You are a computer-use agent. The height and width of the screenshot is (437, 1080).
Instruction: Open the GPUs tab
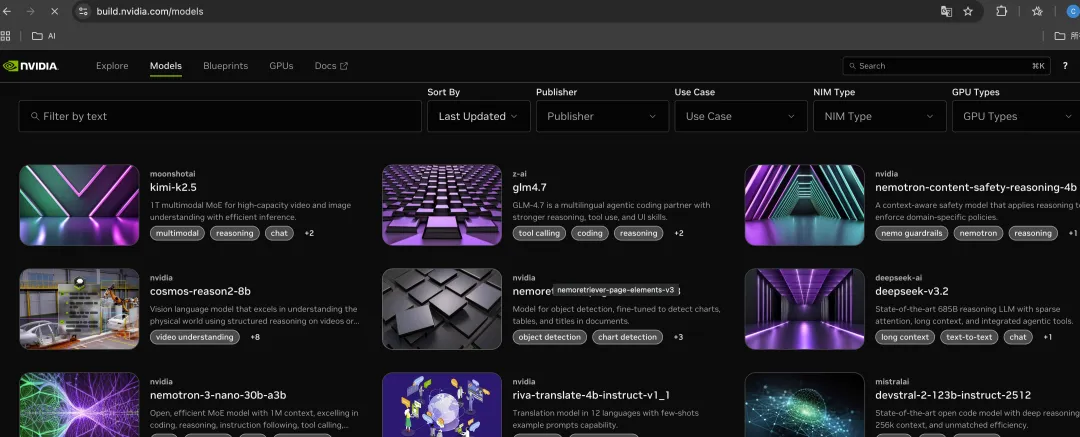tap(281, 66)
